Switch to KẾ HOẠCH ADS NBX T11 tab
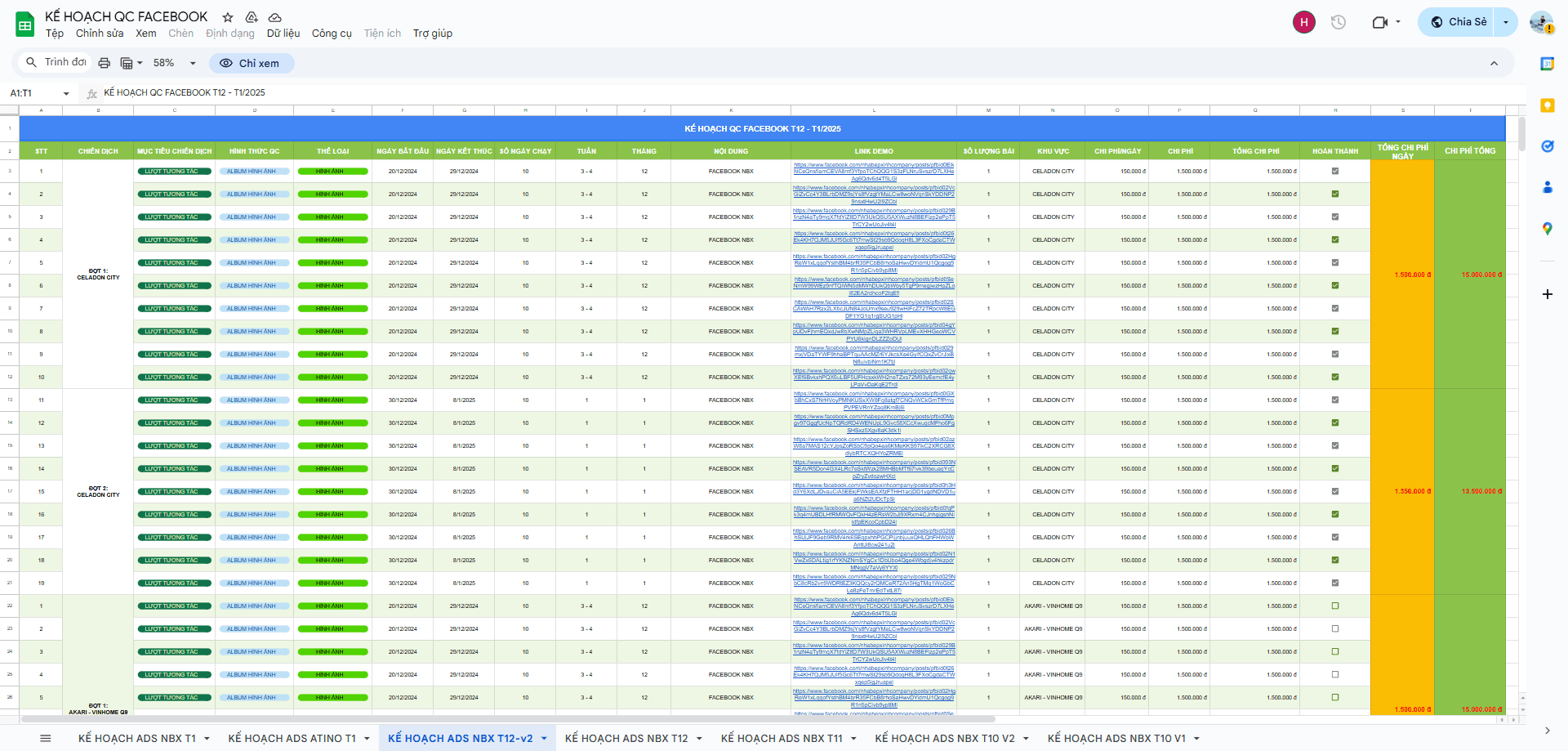1568x751 pixels. tap(781, 738)
